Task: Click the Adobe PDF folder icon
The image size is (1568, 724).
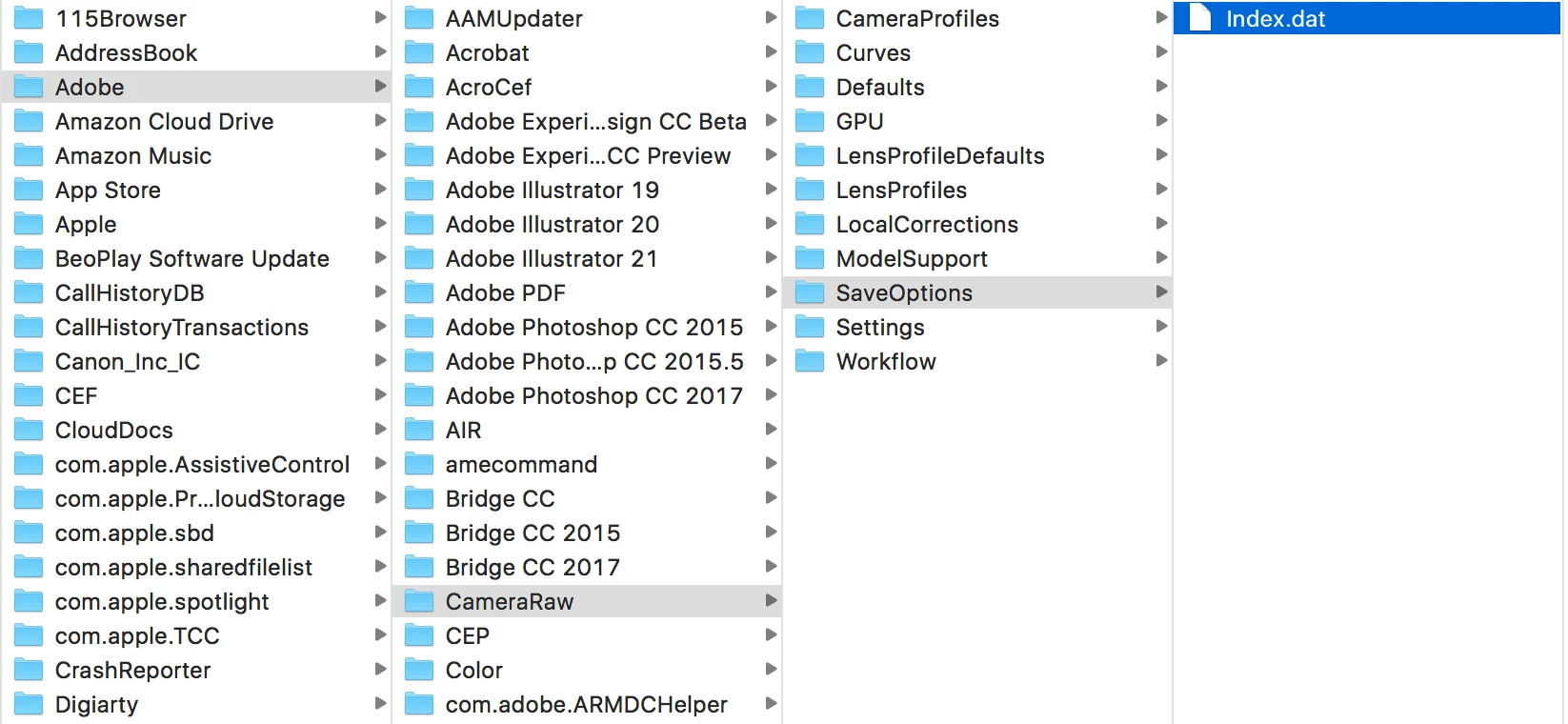Action: pyautogui.click(x=419, y=292)
